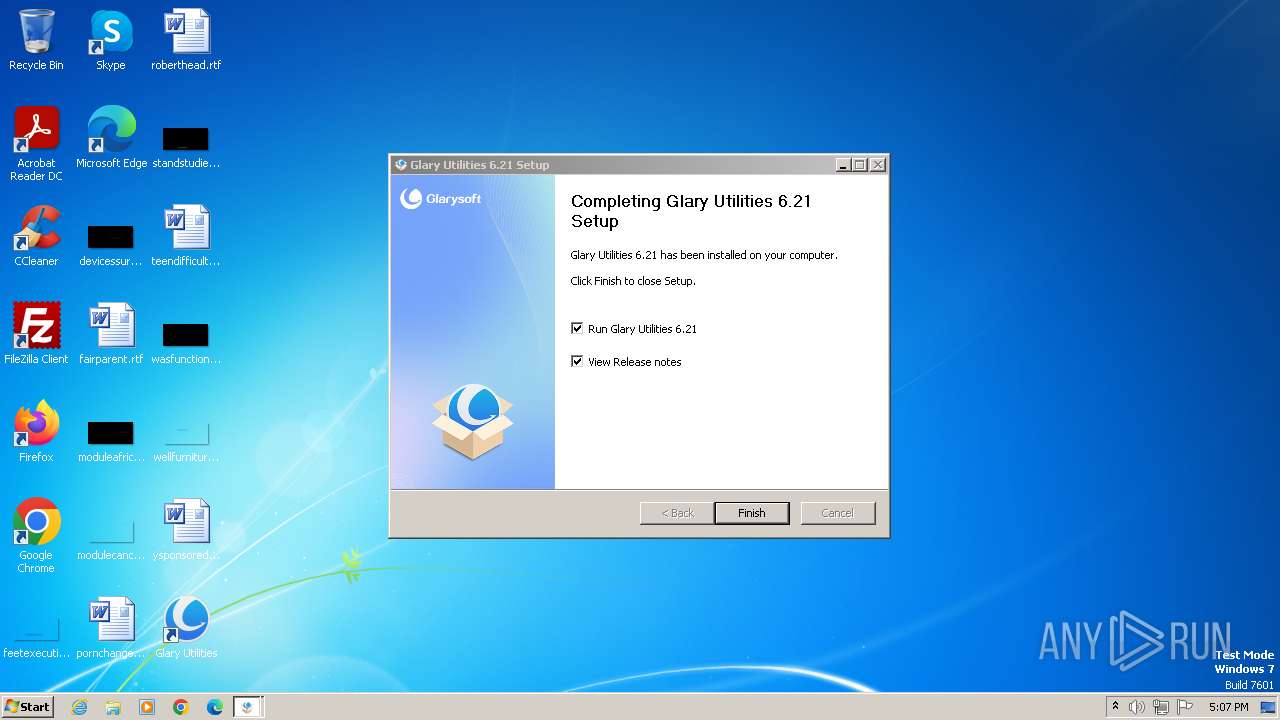Uncheck View Release notes option

tap(577, 361)
